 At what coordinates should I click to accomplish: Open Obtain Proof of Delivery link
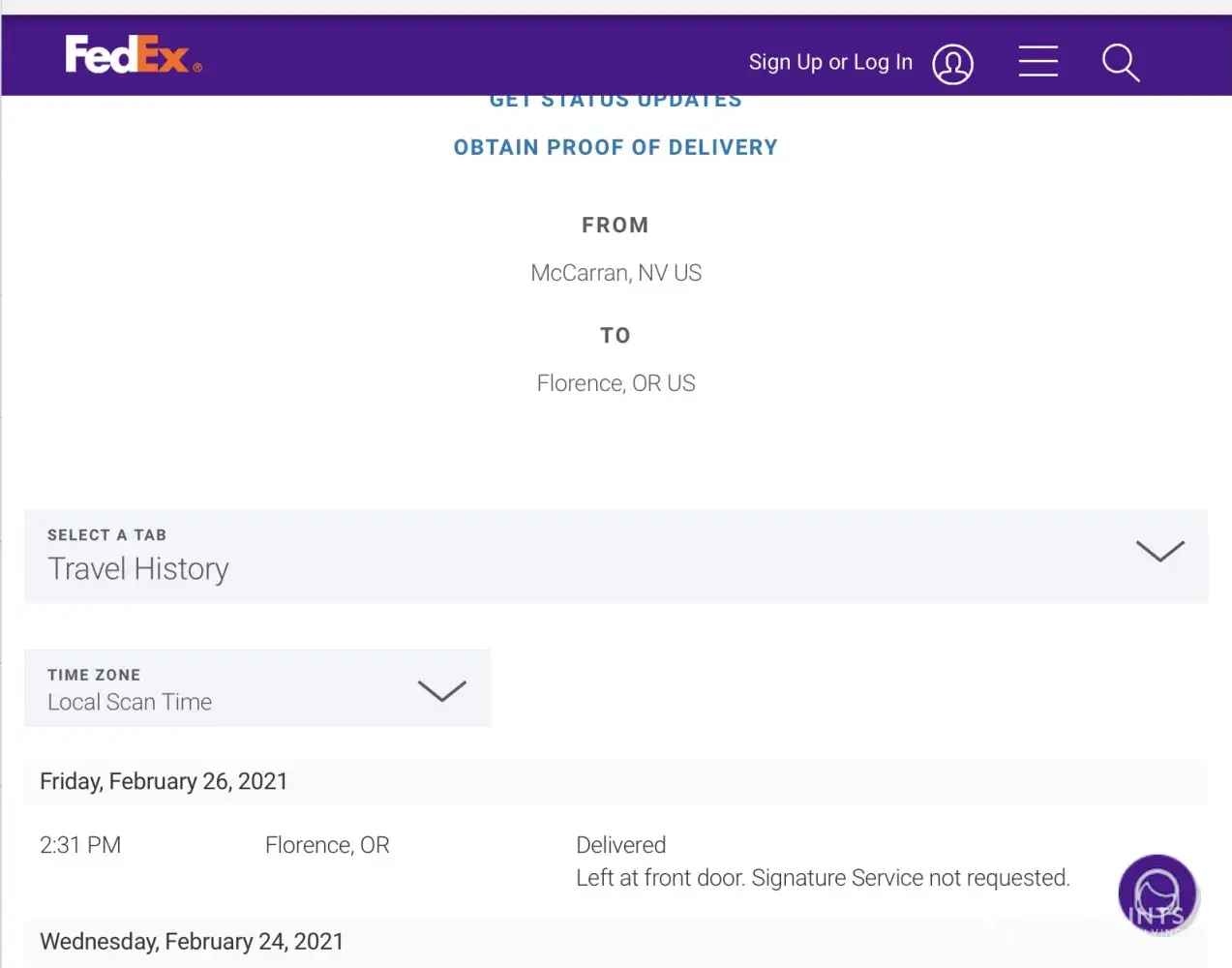[616, 148]
